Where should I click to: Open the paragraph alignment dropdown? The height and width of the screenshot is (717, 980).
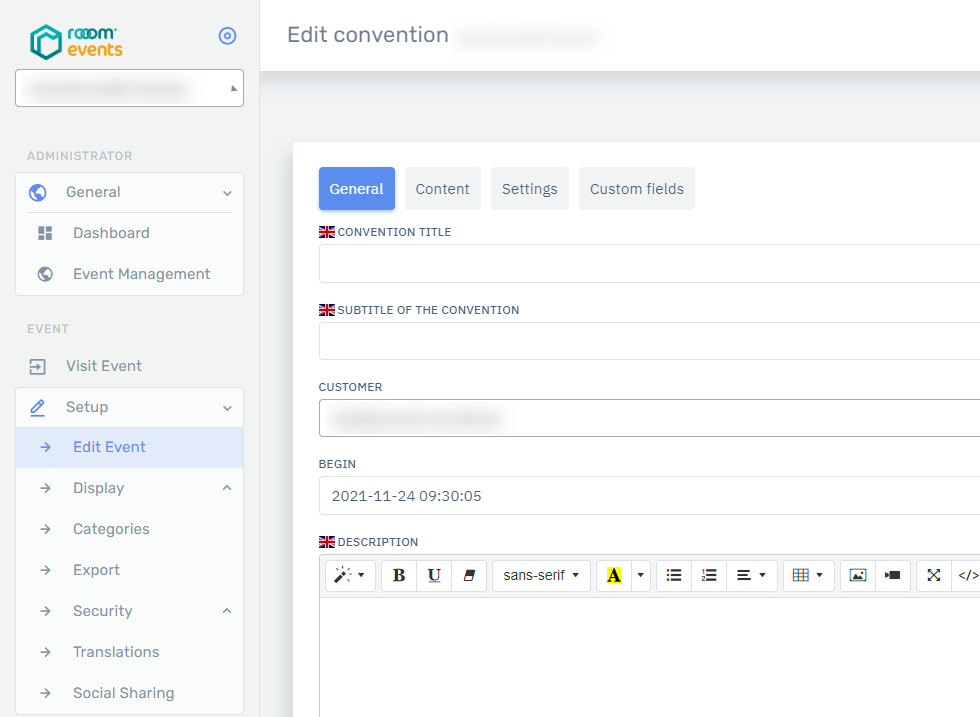coord(751,575)
